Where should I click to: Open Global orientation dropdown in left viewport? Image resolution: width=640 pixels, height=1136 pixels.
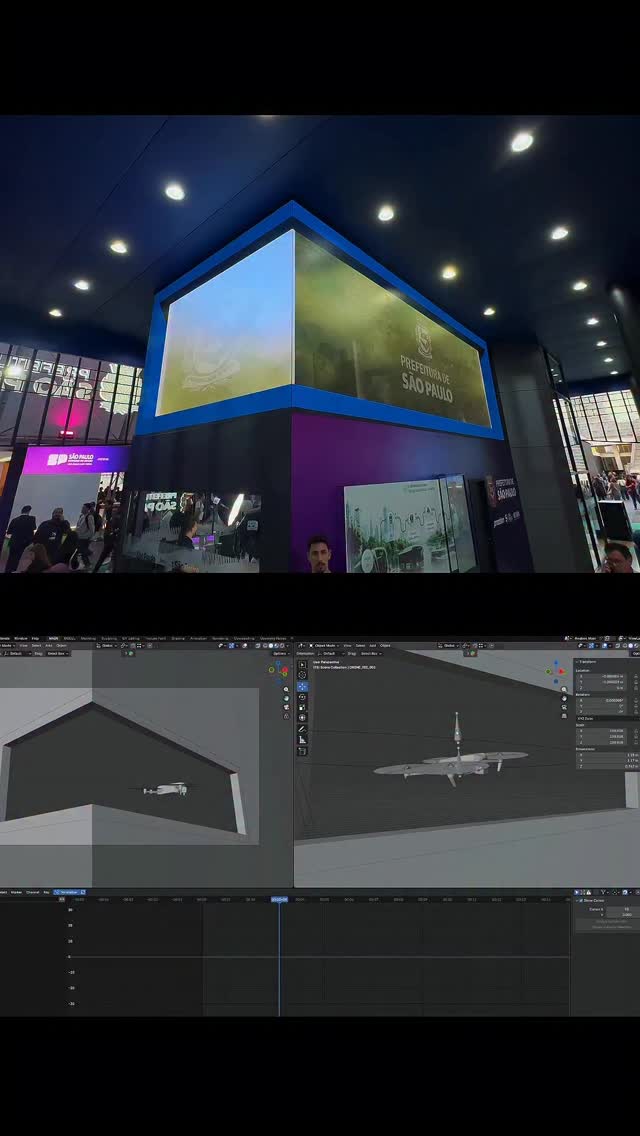click(107, 646)
